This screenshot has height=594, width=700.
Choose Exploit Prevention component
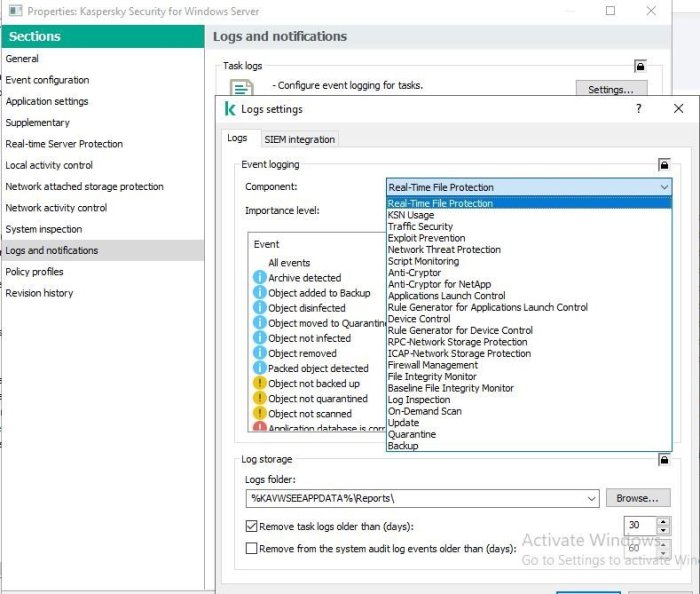529,238
